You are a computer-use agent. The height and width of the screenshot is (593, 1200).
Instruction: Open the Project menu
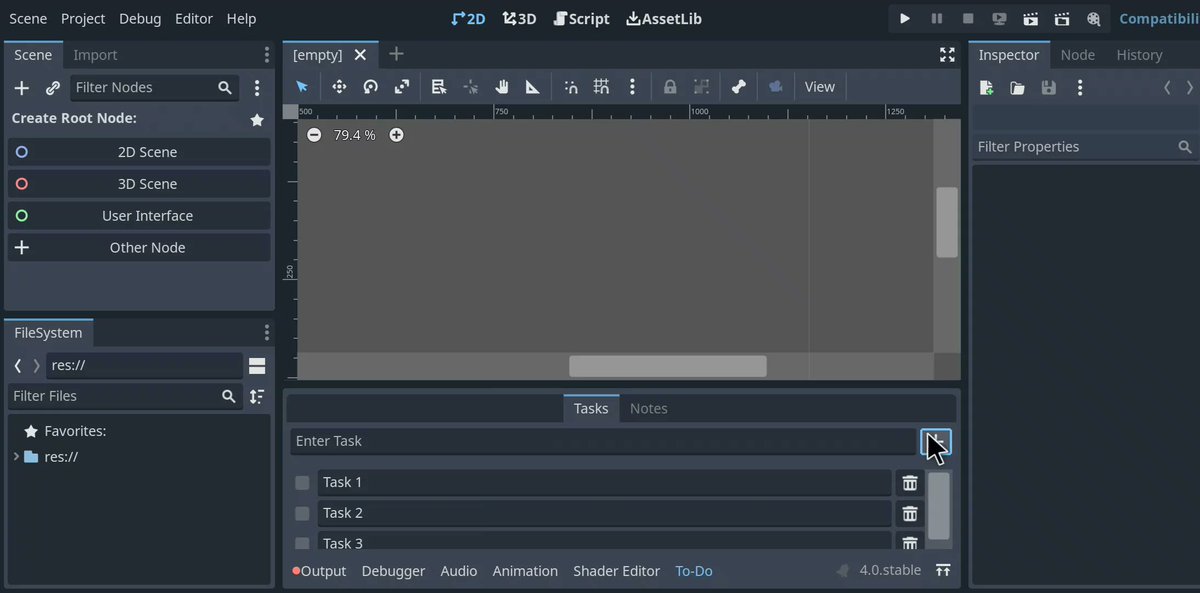point(83,18)
